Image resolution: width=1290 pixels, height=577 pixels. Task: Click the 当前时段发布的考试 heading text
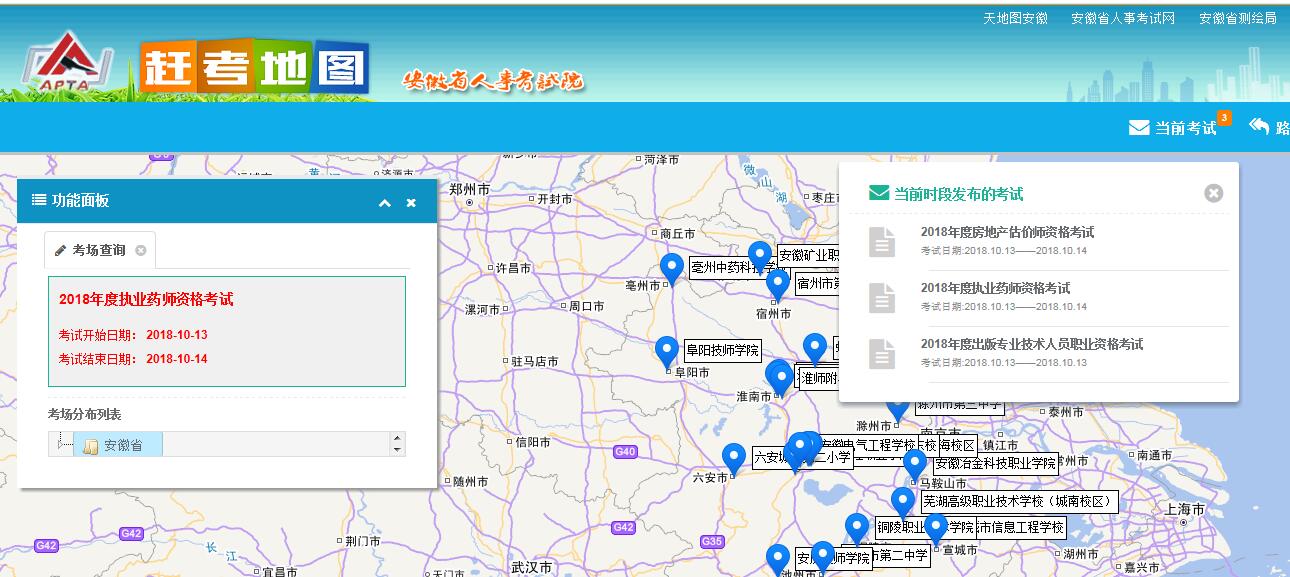point(958,194)
